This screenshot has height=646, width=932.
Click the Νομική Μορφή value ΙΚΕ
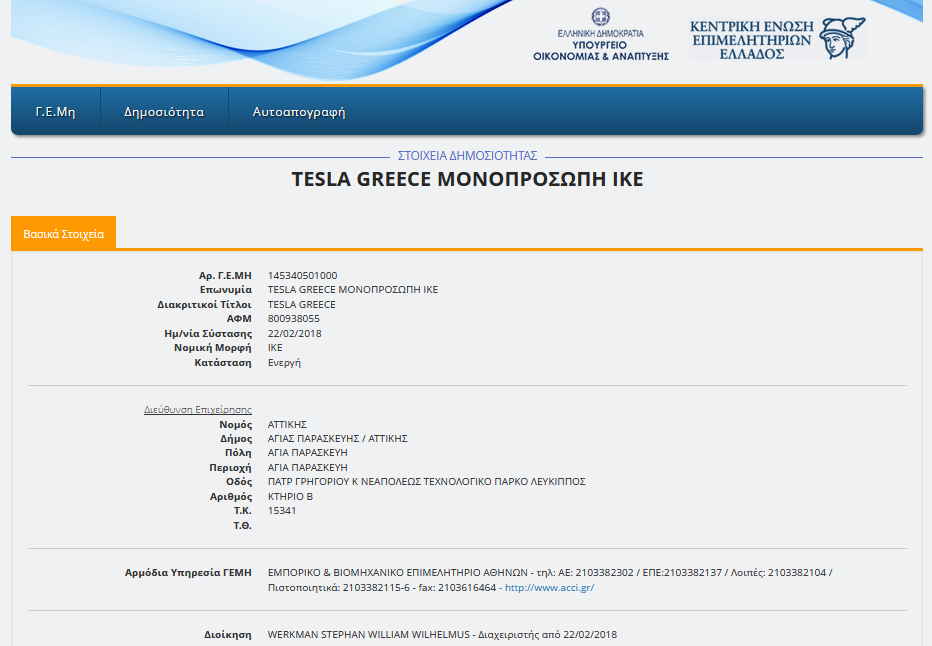(275, 348)
